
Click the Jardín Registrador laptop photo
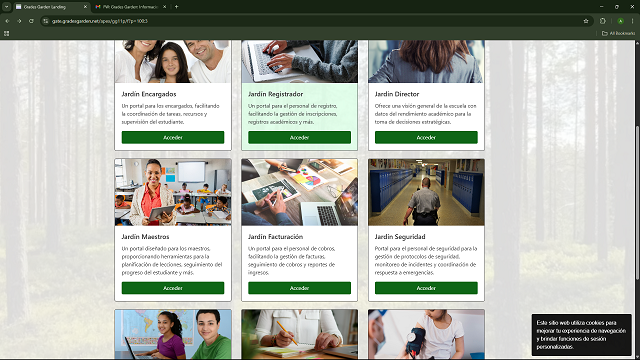(x=299, y=61)
